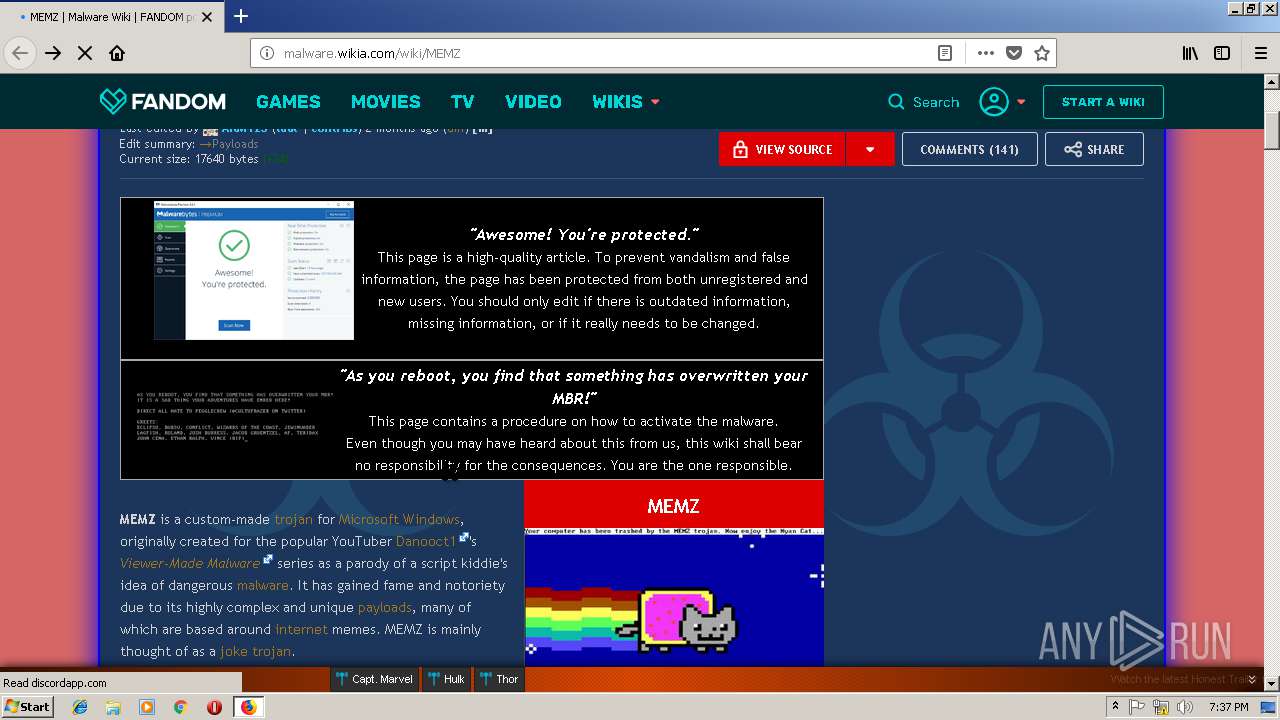Click 'Current size: 17640 bytes' text
Image resolution: width=1280 pixels, height=720 pixels.
point(189,159)
